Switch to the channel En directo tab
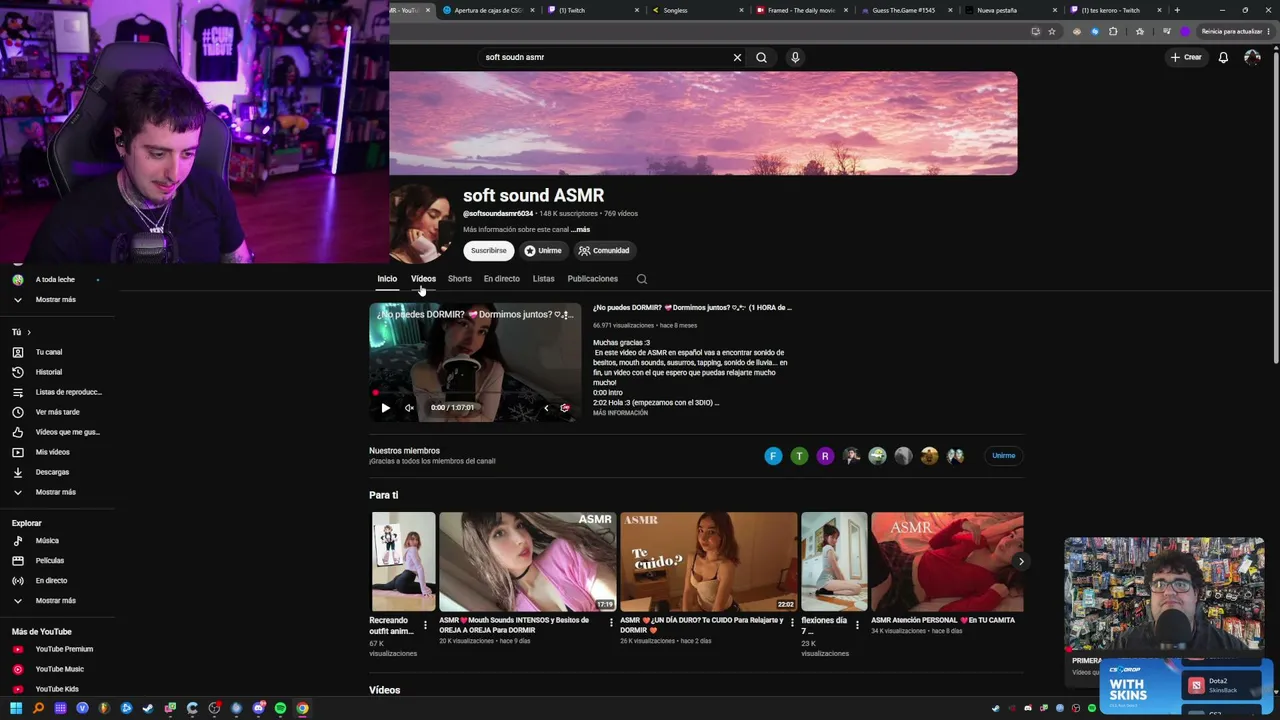This screenshot has width=1280, height=720. (x=502, y=279)
